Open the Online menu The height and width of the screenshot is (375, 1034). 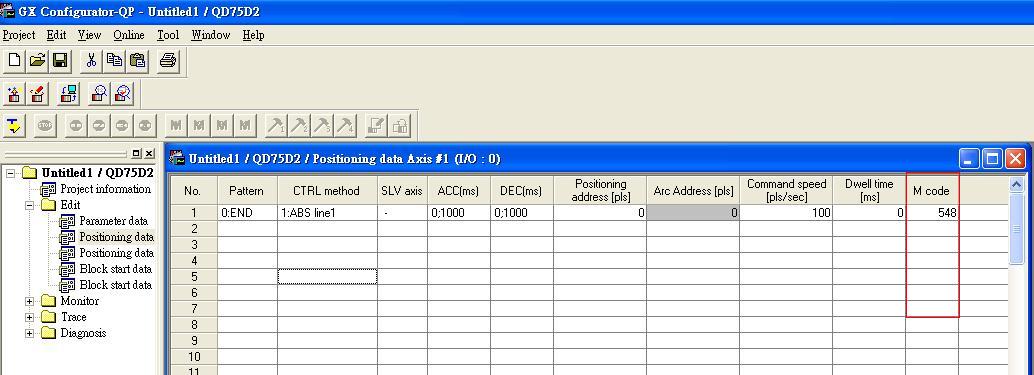129,35
